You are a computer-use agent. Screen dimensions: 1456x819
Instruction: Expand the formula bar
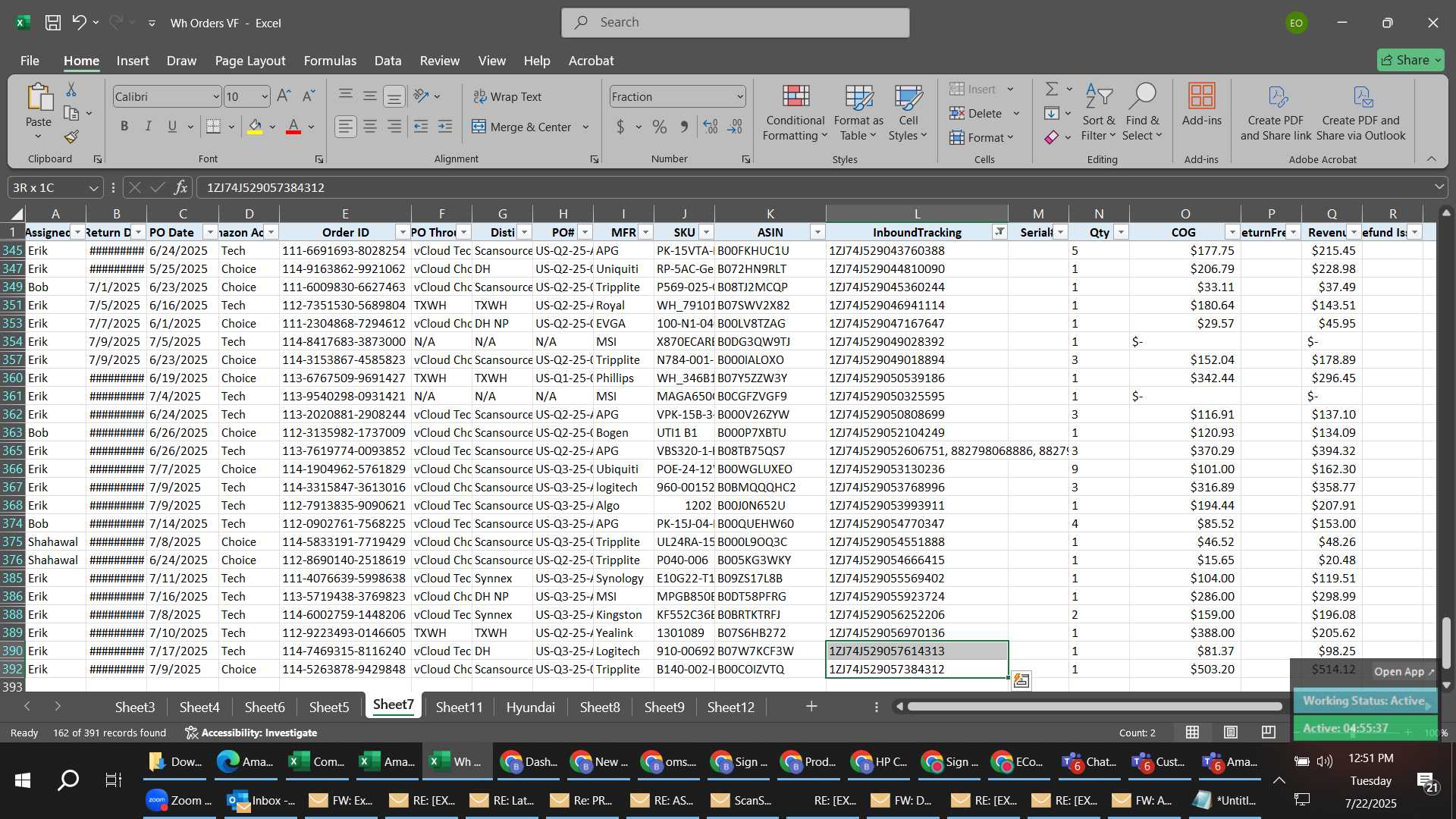1439,187
